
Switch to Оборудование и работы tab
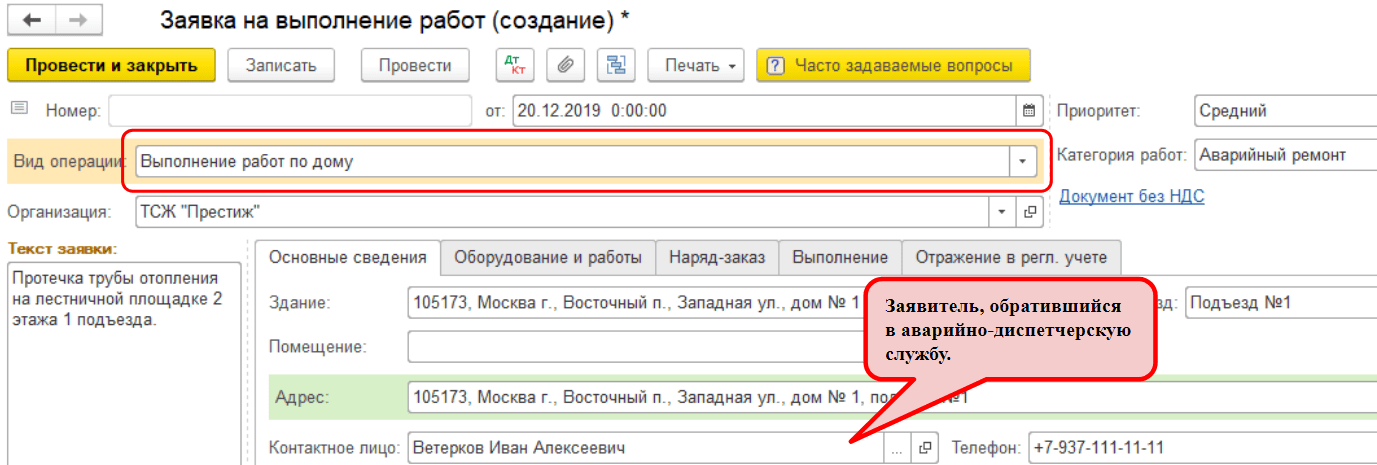pyautogui.click(x=548, y=257)
